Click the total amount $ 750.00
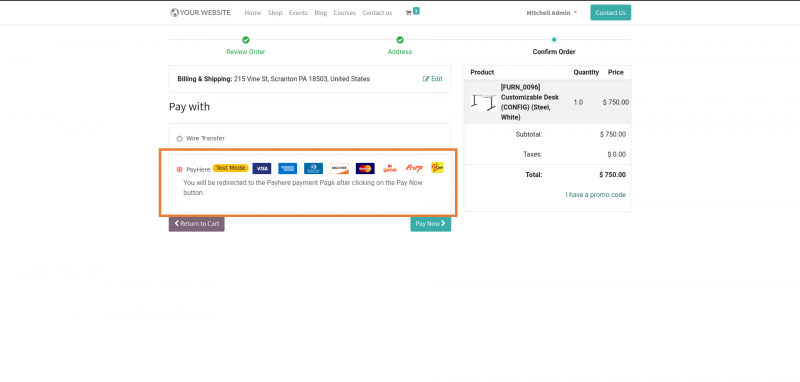The height and width of the screenshot is (382, 800). click(612, 175)
